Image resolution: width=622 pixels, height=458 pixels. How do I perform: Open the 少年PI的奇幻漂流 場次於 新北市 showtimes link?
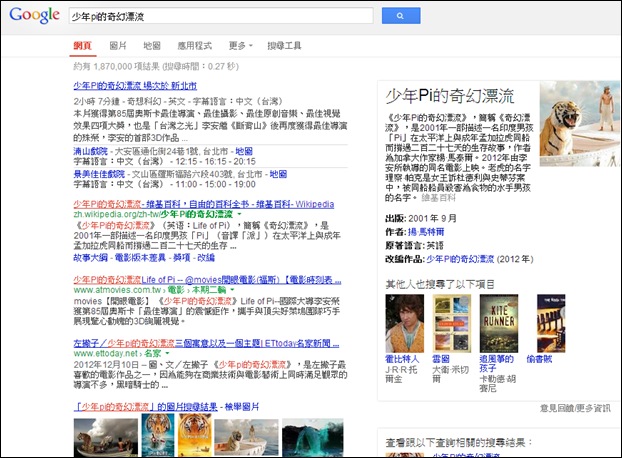click(x=135, y=86)
